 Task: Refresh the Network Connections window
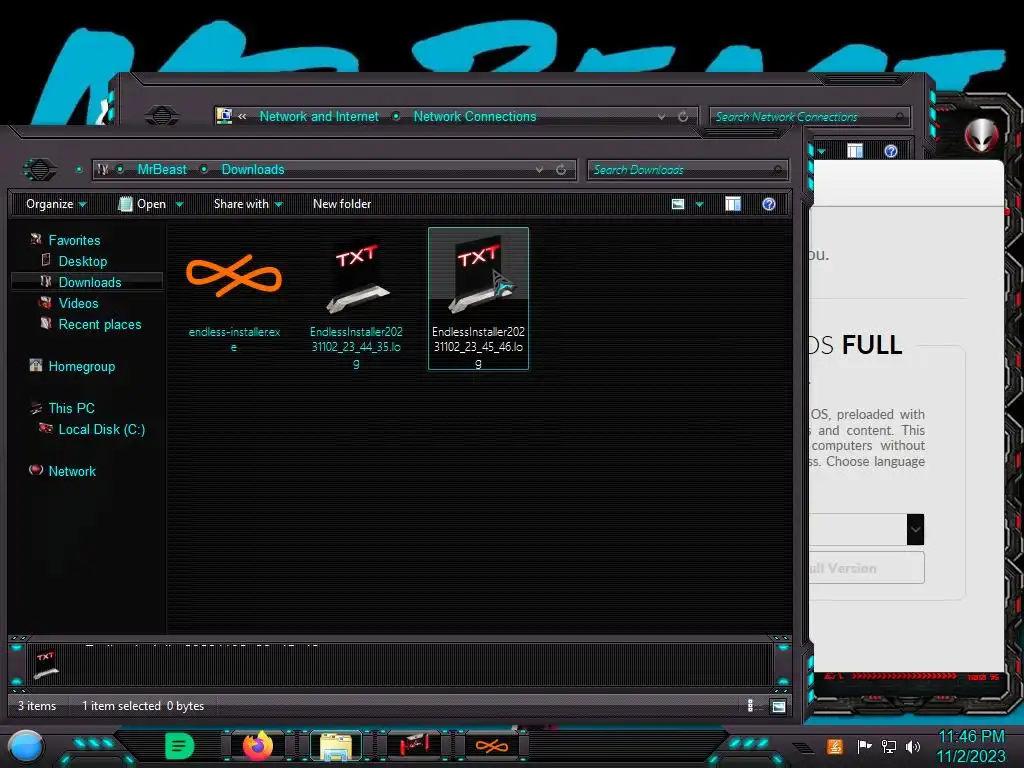point(683,117)
